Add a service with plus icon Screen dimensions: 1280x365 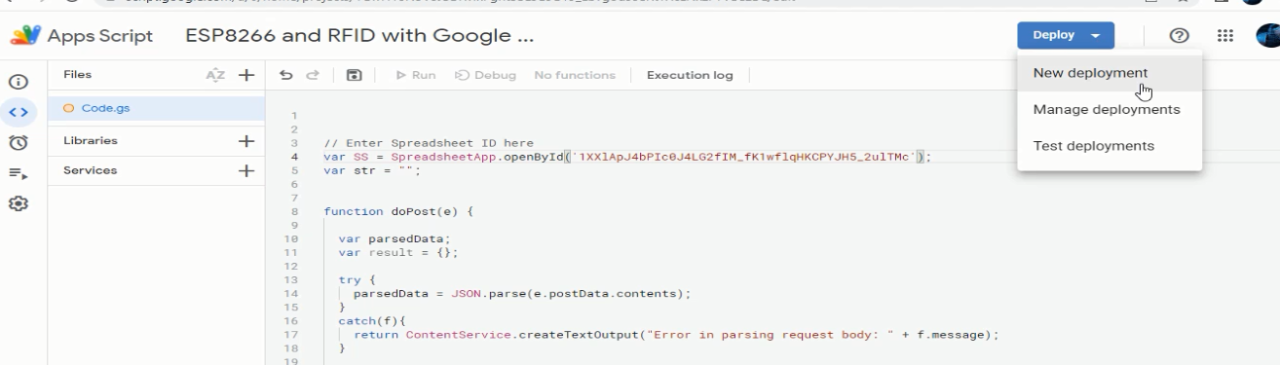pyautogui.click(x=246, y=171)
